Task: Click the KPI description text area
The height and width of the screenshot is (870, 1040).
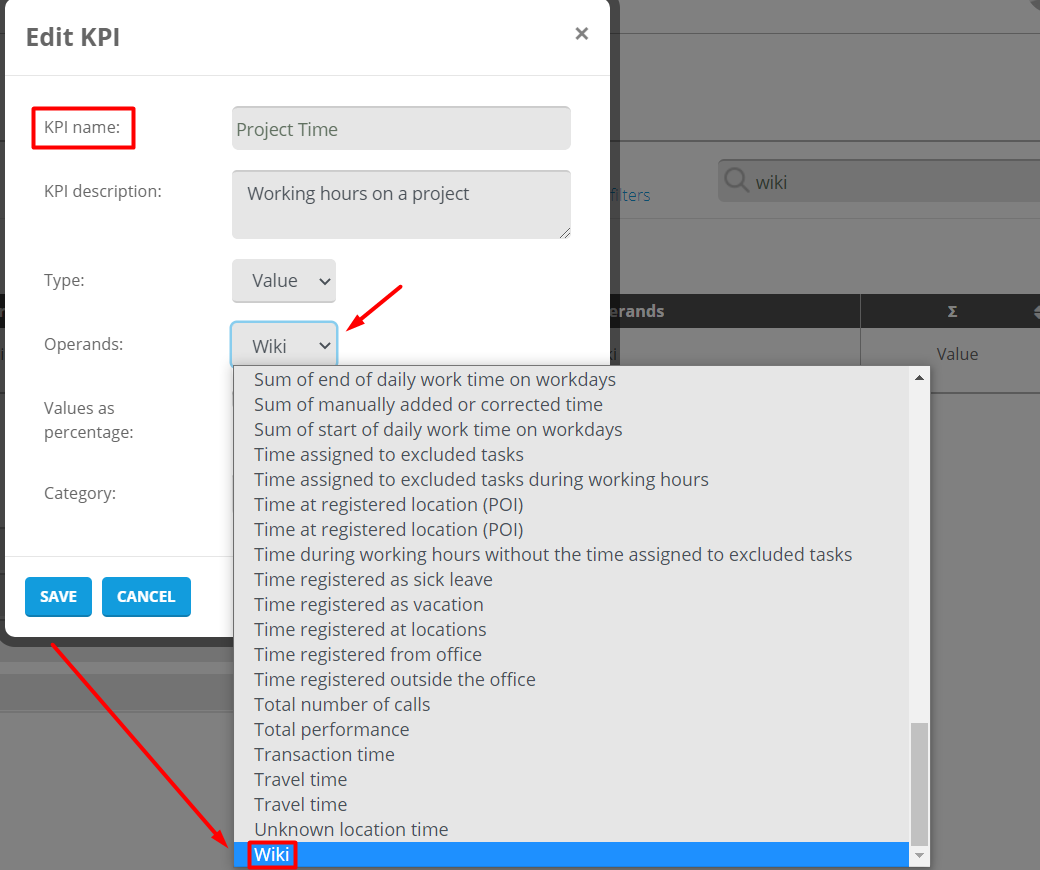Action: 401,204
